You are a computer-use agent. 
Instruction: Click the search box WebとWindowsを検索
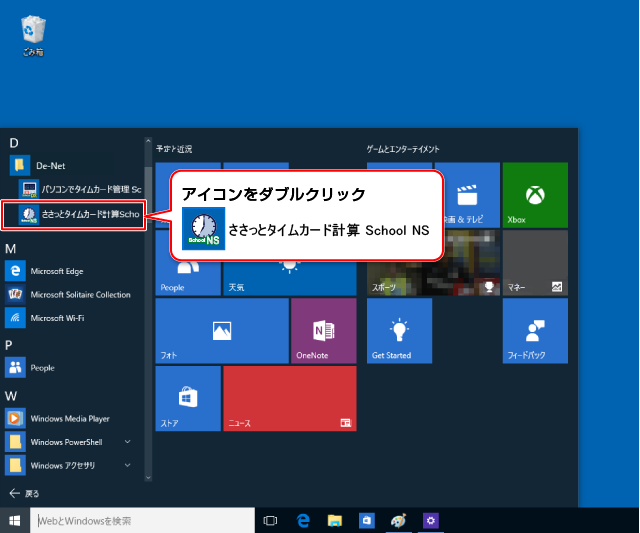[x=142, y=520]
